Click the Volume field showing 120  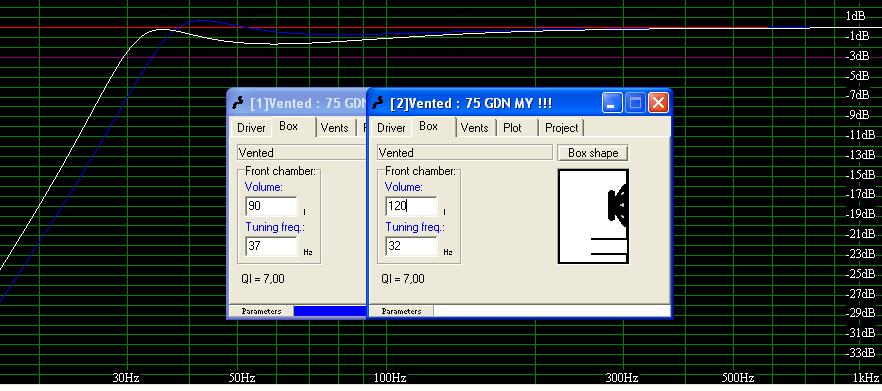point(411,206)
